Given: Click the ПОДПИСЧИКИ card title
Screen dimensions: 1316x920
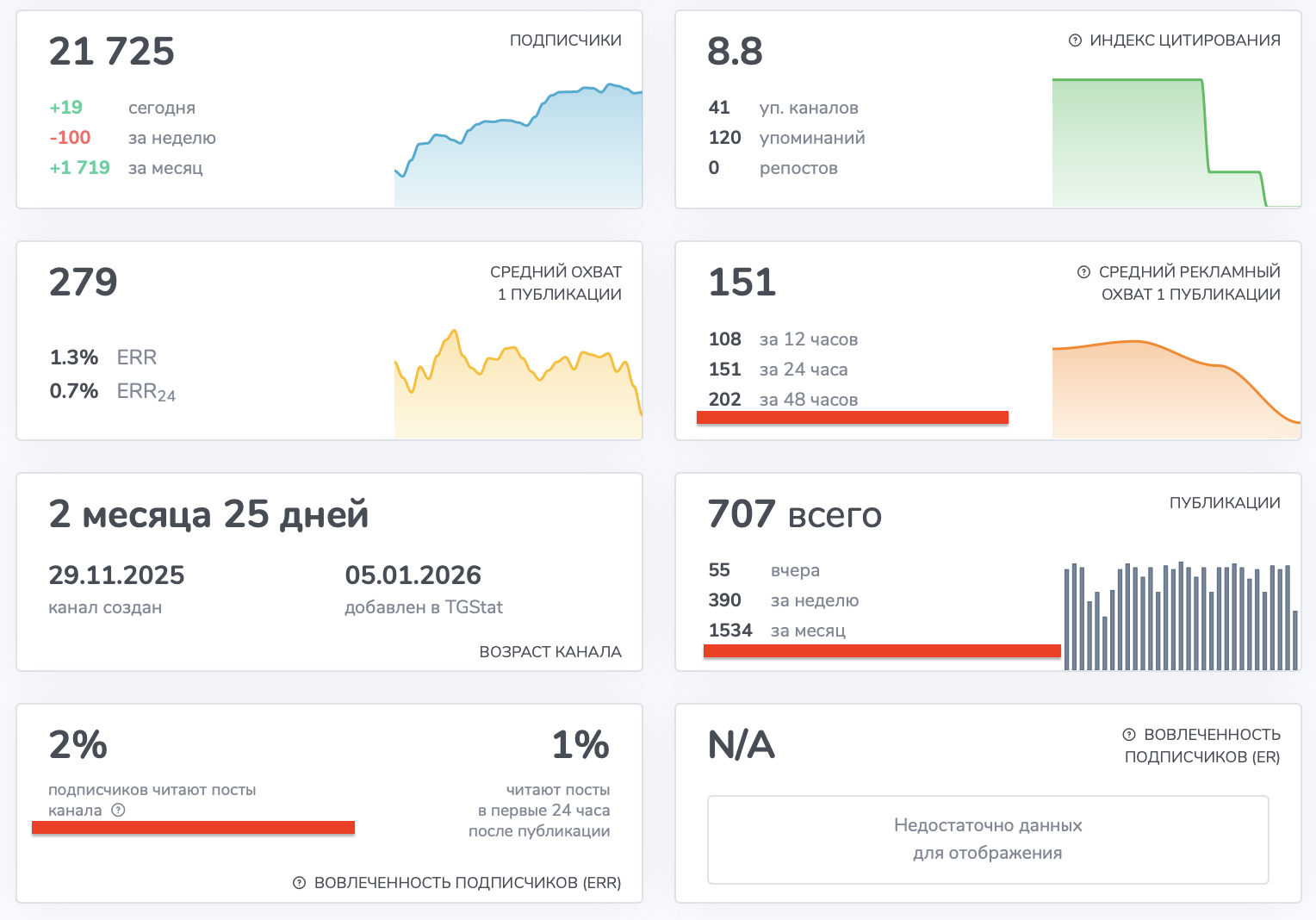Looking at the screenshot, I should pyautogui.click(x=565, y=40).
